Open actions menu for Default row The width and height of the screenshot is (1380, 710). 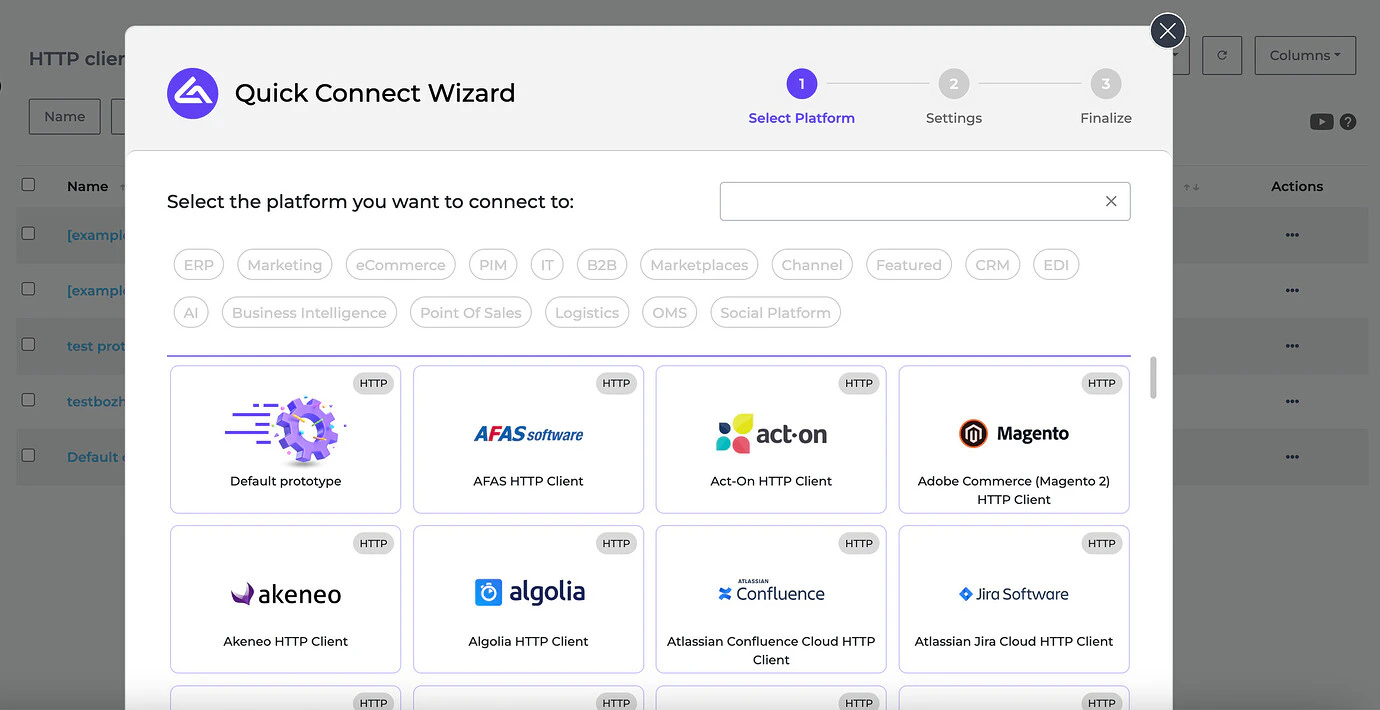point(1292,457)
